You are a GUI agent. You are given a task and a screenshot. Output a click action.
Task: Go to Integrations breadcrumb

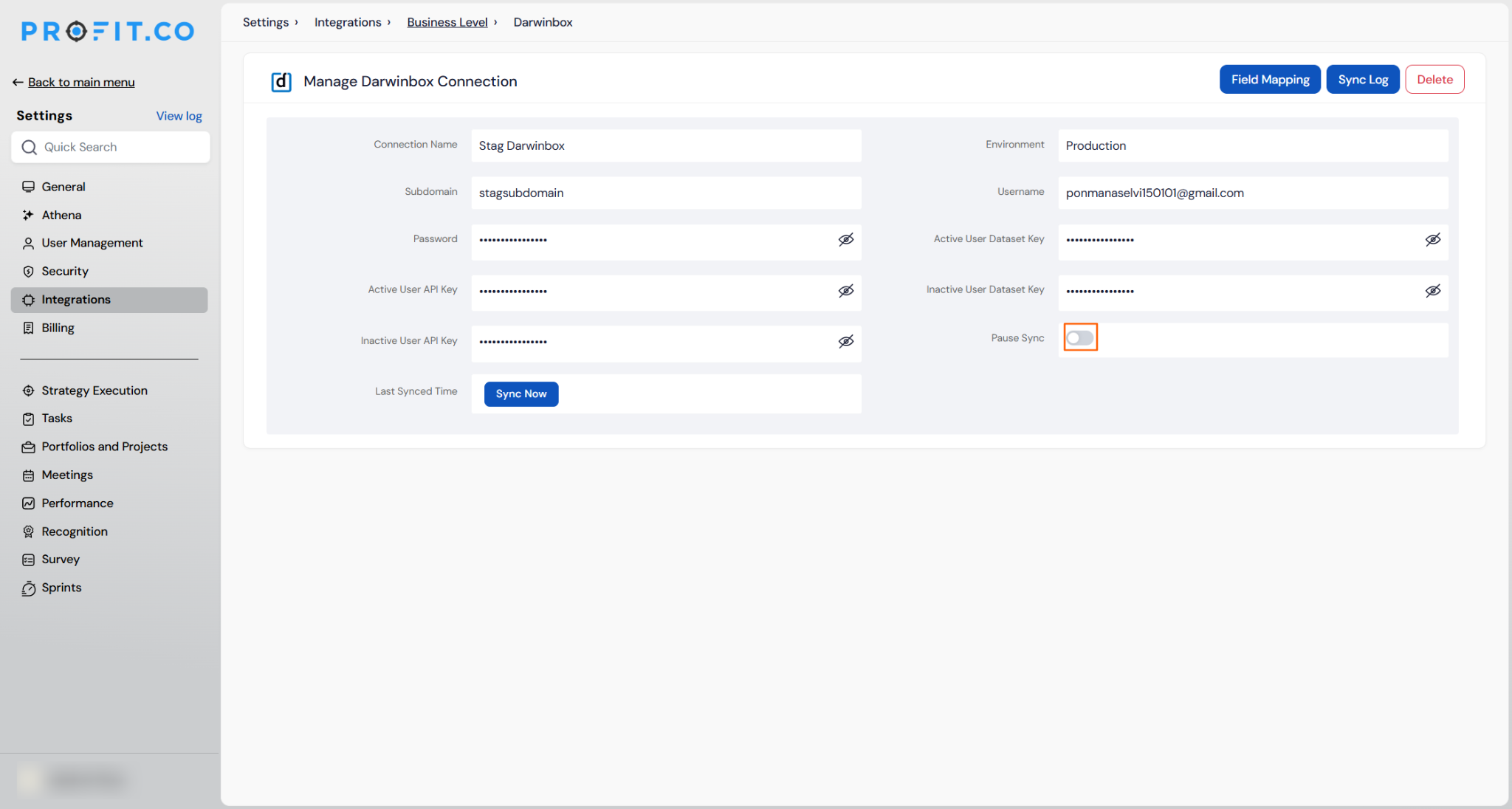[x=348, y=22]
